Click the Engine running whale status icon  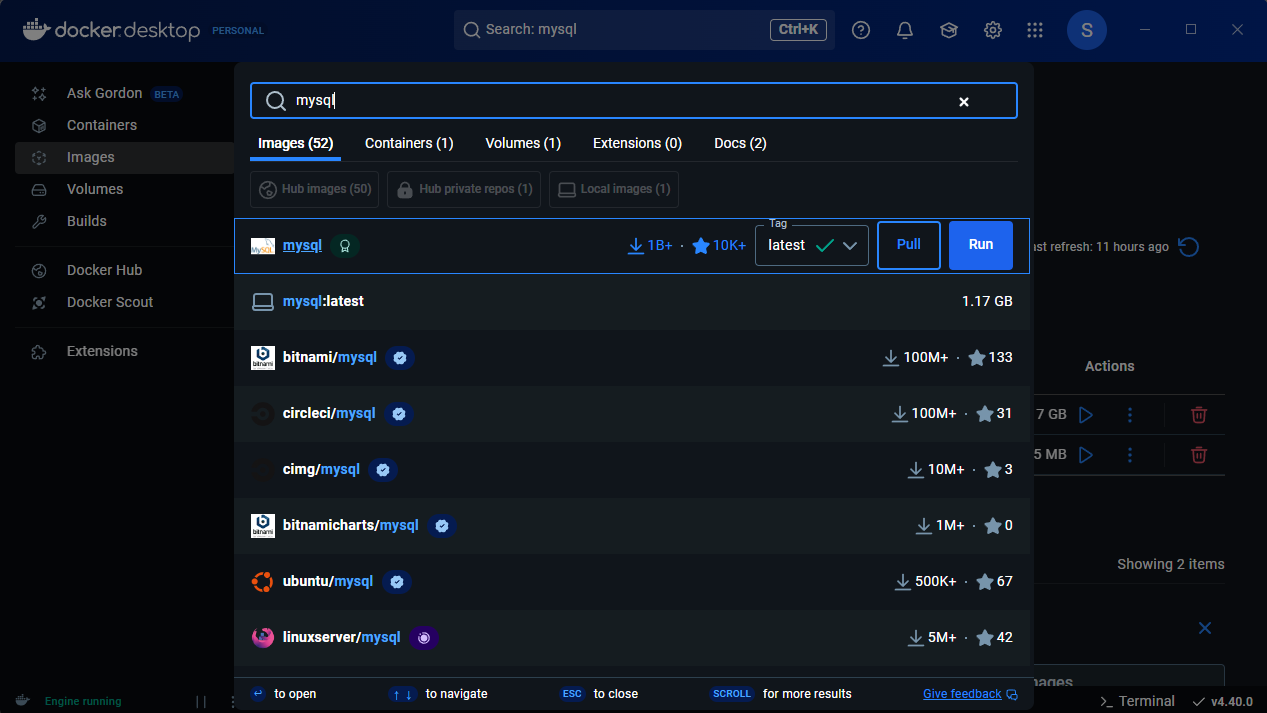(x=22, y=701)
